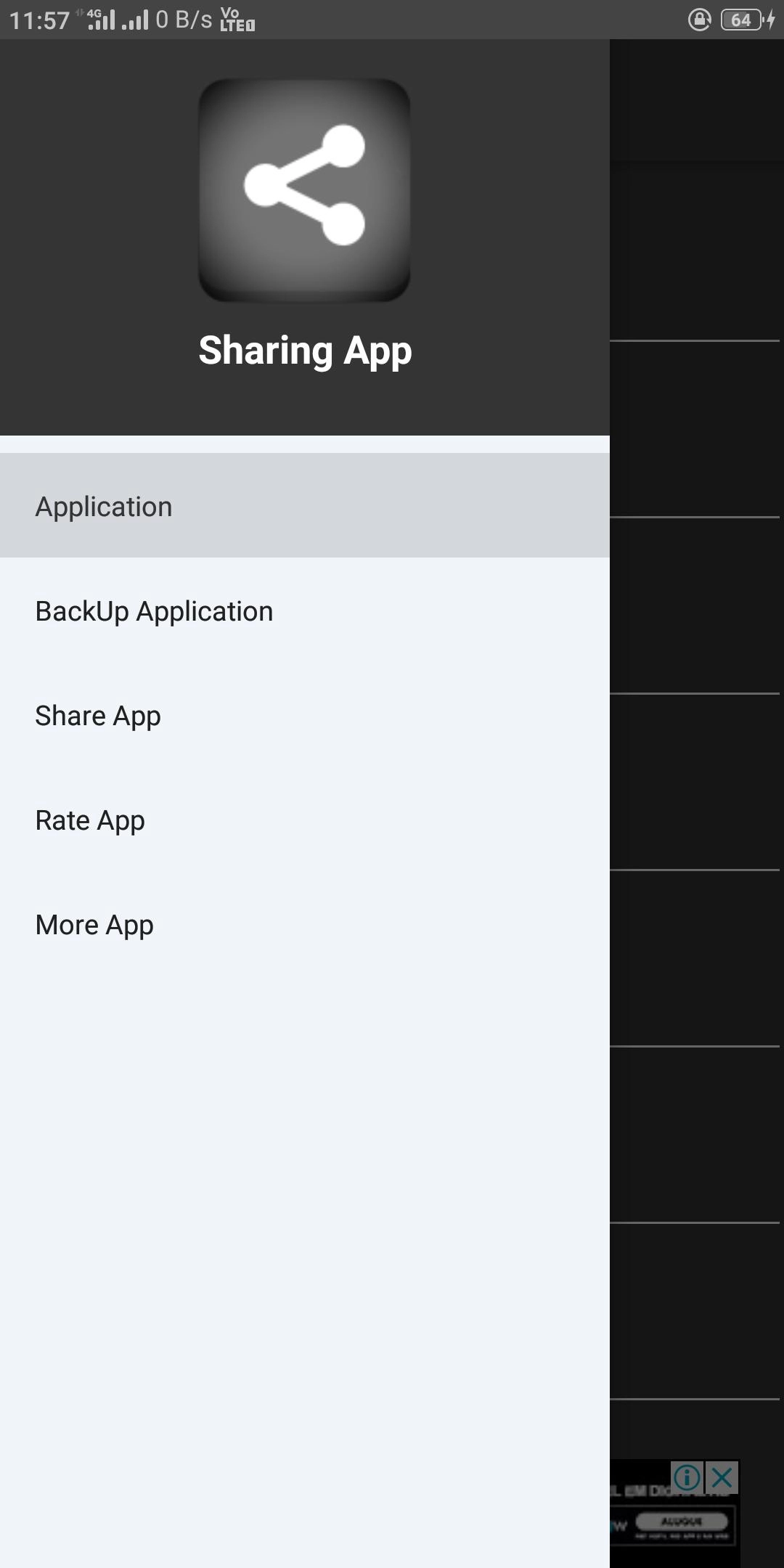
Task: Tap the empty drawer area below More App
Action: 305,1234
